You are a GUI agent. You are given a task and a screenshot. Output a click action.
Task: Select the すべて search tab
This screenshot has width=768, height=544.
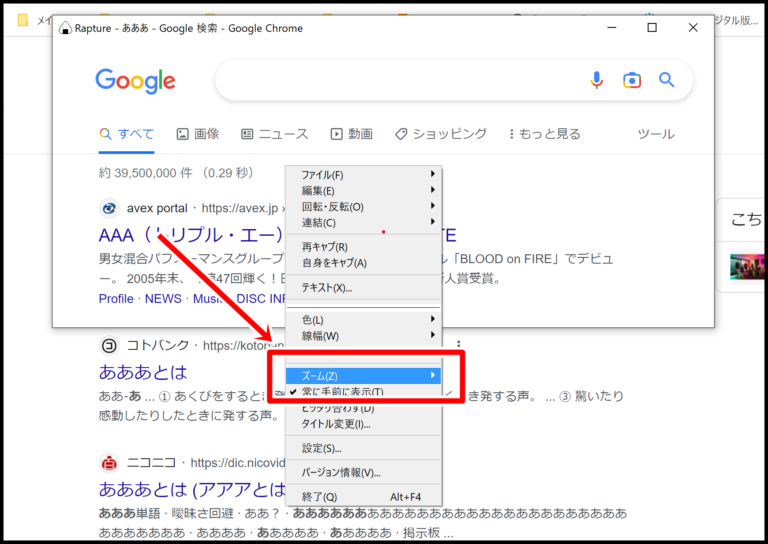126,134
